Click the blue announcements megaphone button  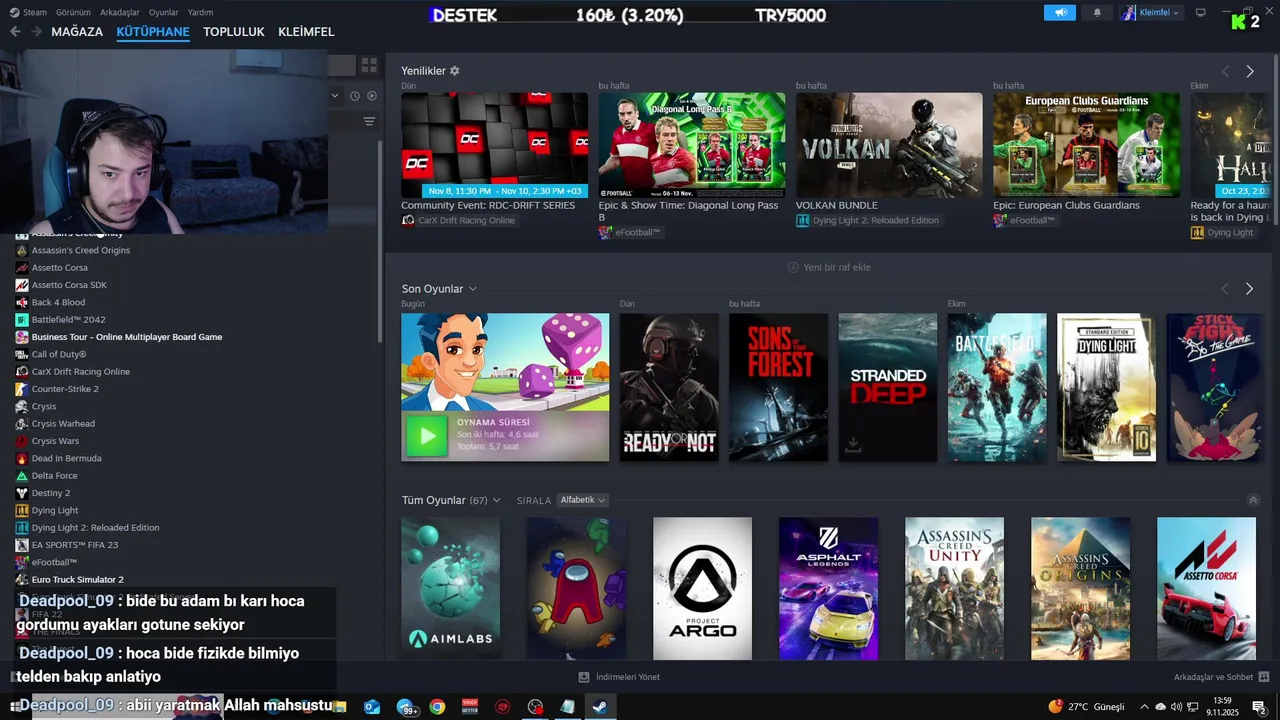pyautogui.click(x=1060, y=13)
